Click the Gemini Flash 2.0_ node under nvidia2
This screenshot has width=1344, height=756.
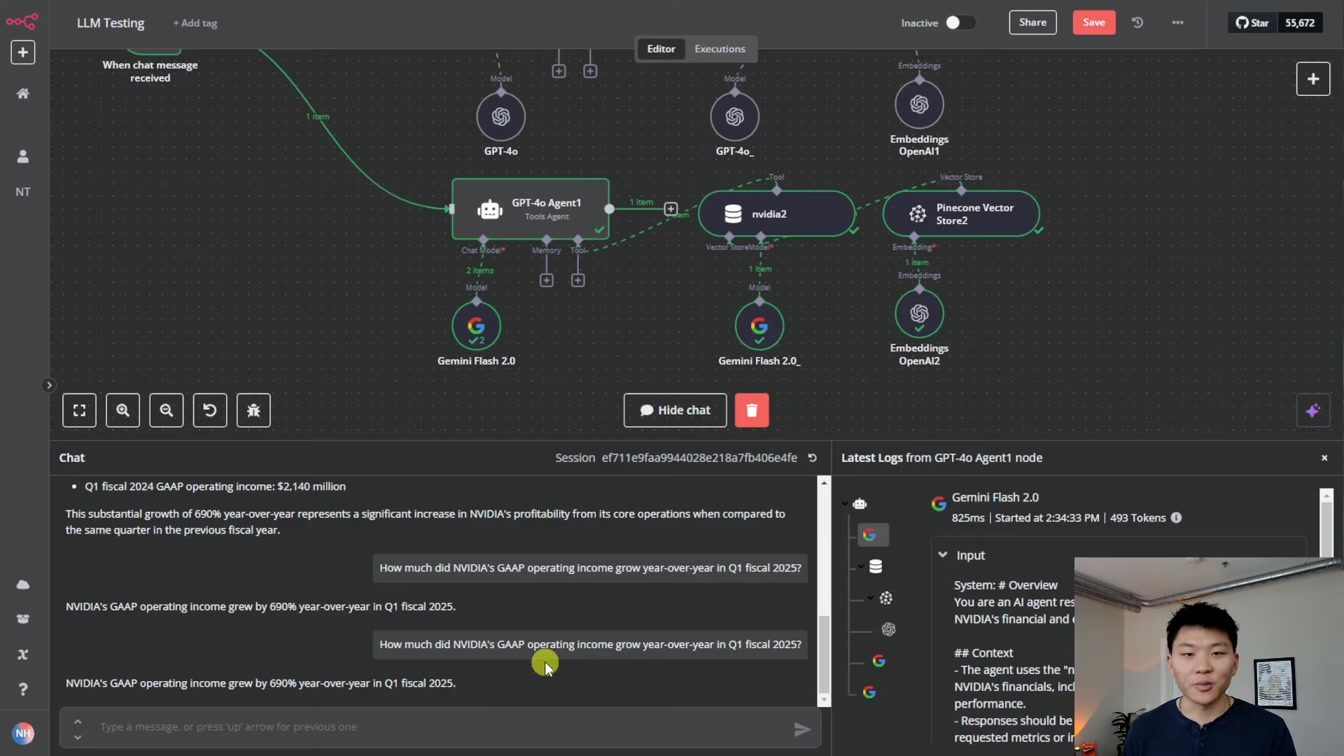tap(759, 326)
